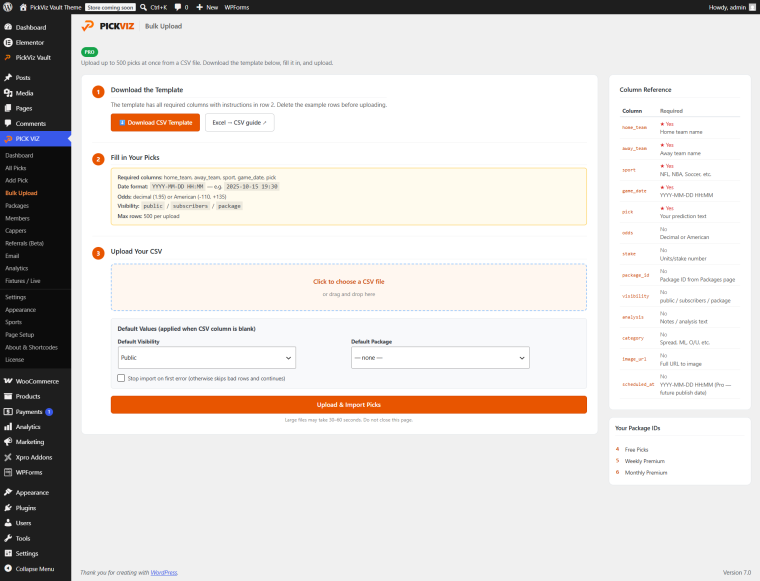
Task: Click home_team column reference row
Action: [680, 128]
